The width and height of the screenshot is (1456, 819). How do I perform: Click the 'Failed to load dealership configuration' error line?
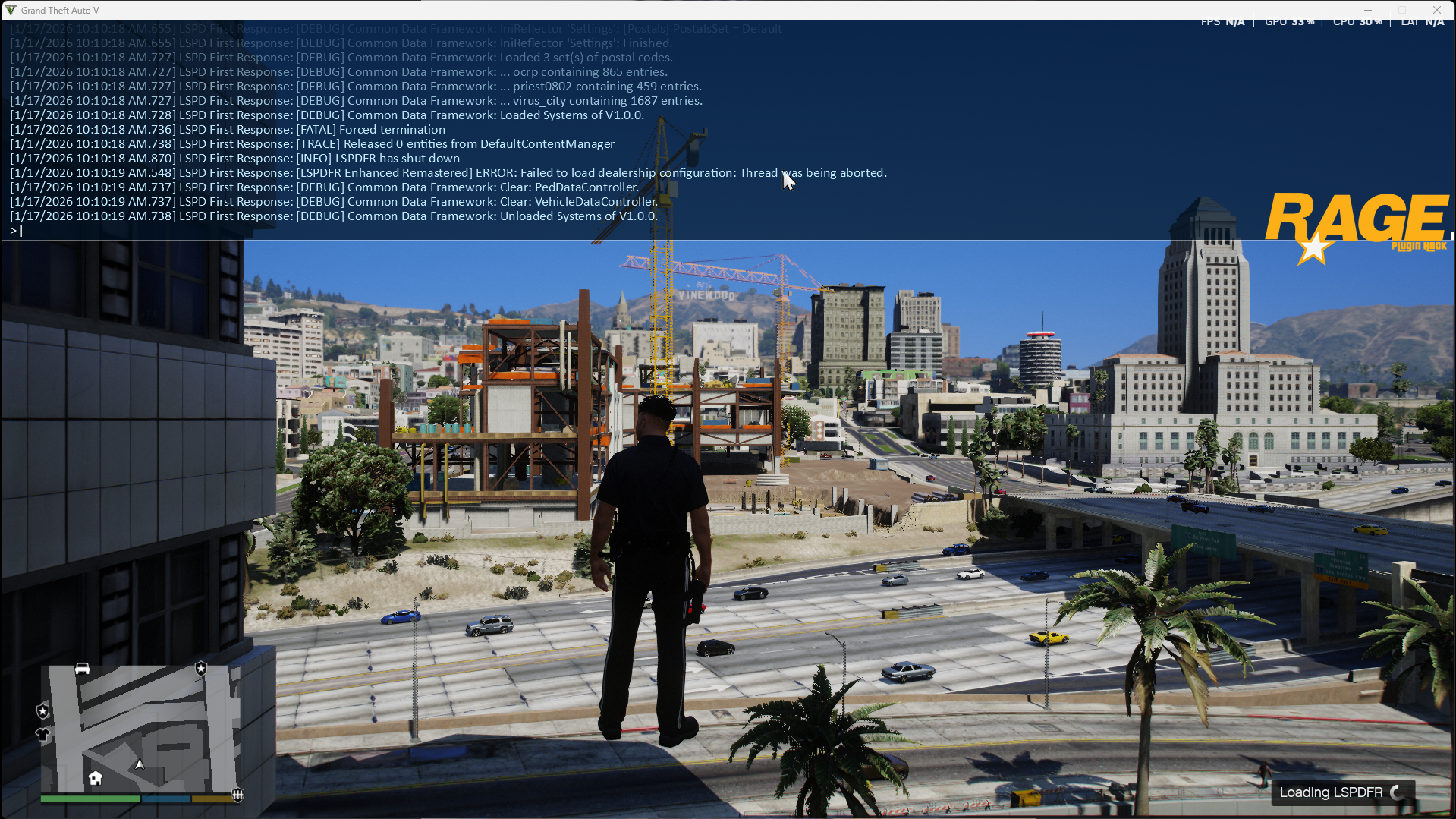point(448,173)
